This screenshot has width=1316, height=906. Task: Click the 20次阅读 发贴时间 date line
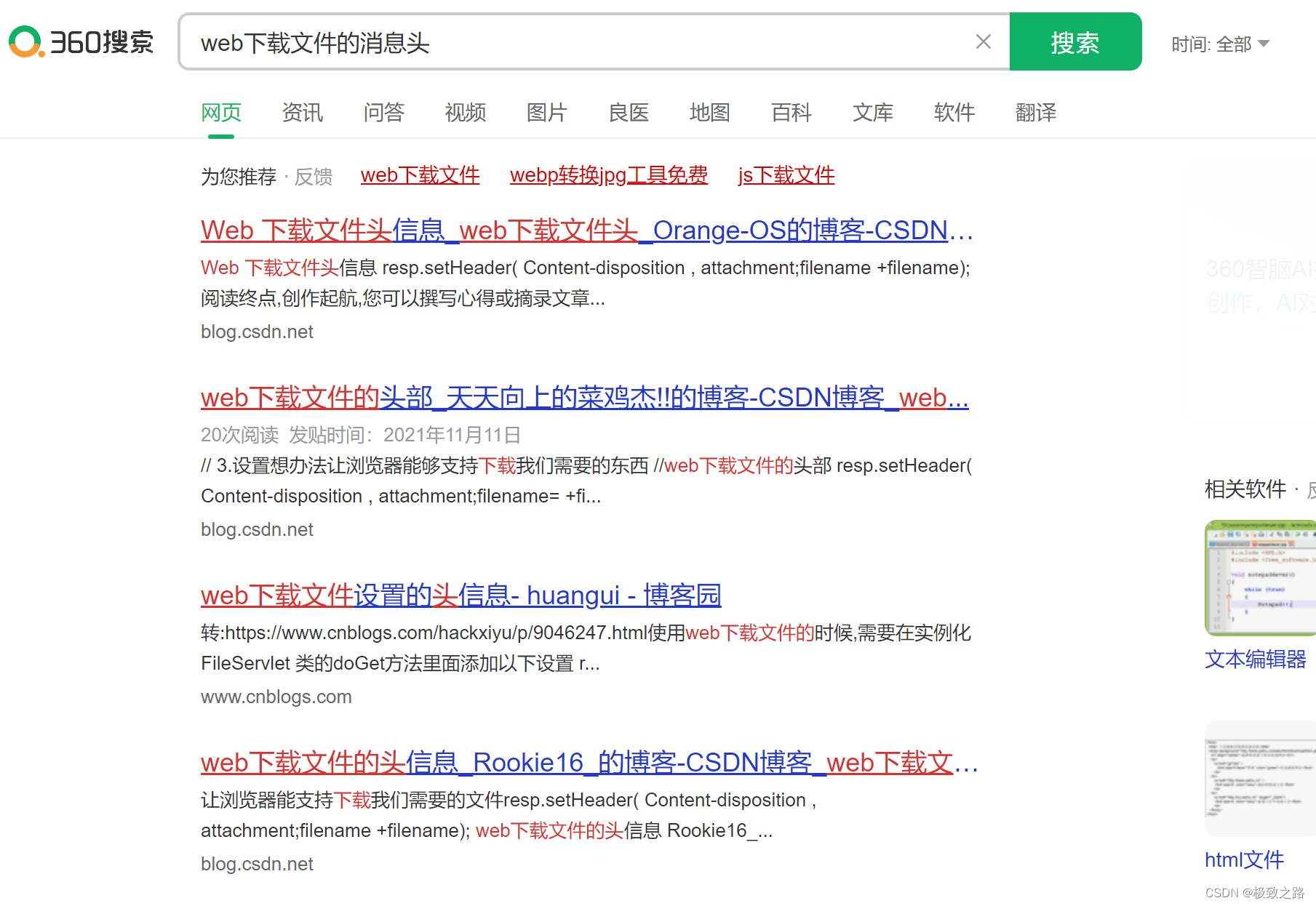[361, 435]
